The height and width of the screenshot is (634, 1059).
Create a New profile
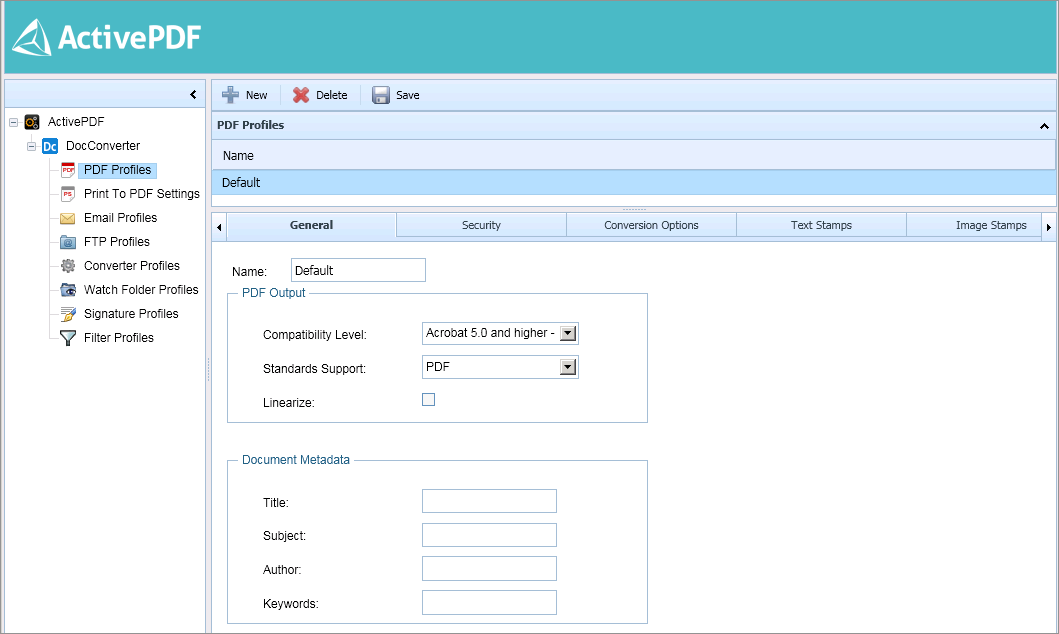click(244, 95)
